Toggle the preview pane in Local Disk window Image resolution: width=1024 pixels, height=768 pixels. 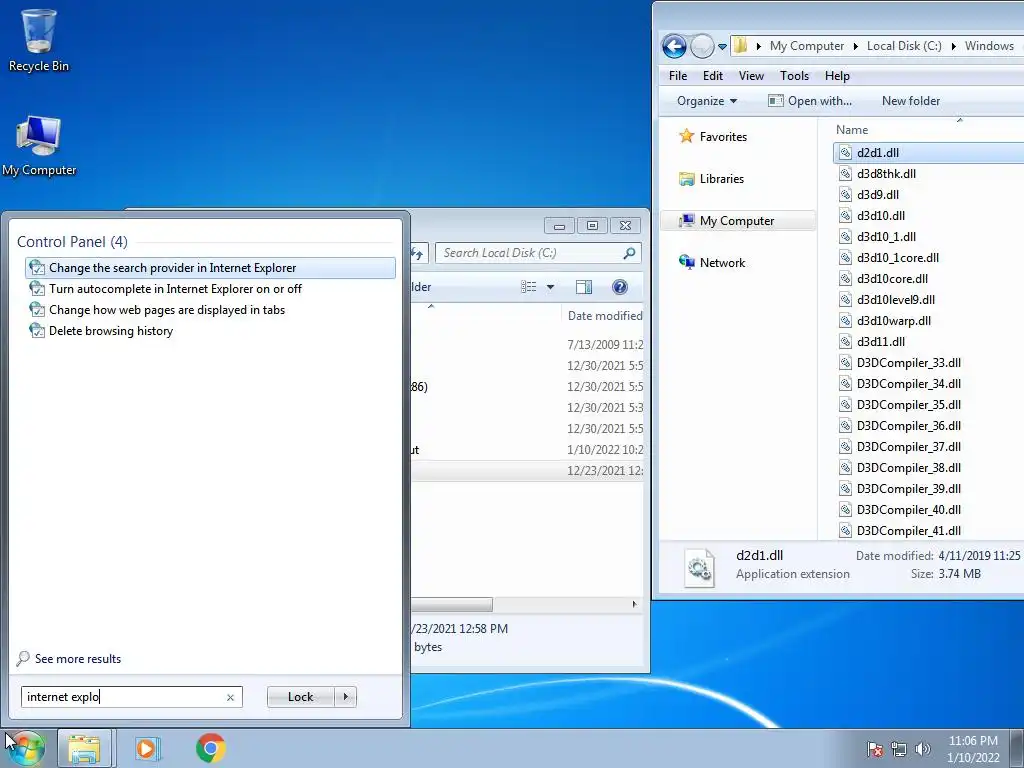coord(584,287)
